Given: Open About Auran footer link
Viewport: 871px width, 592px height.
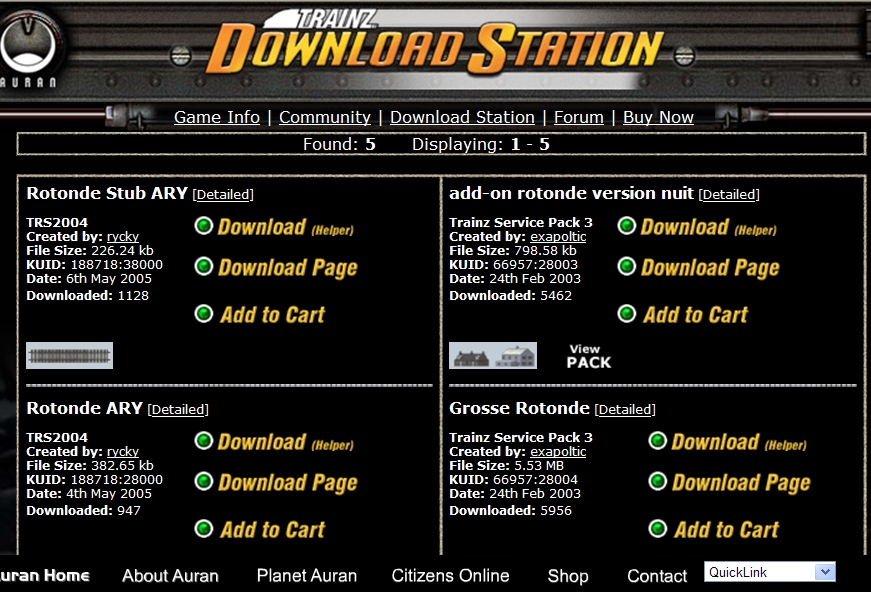Looking at the screenshot, I should (x=170, y=575).
